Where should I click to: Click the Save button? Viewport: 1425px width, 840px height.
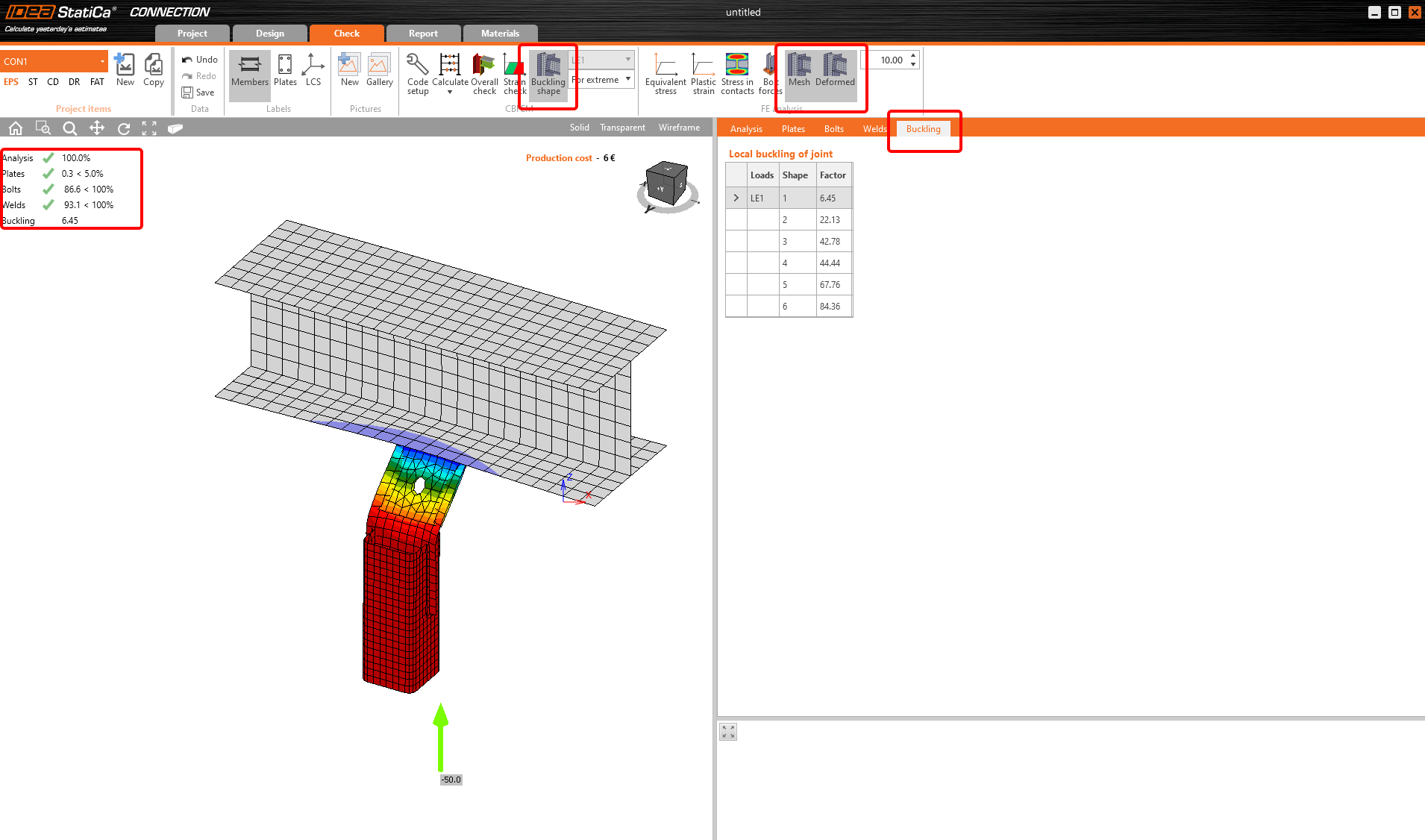pos(199,92)
